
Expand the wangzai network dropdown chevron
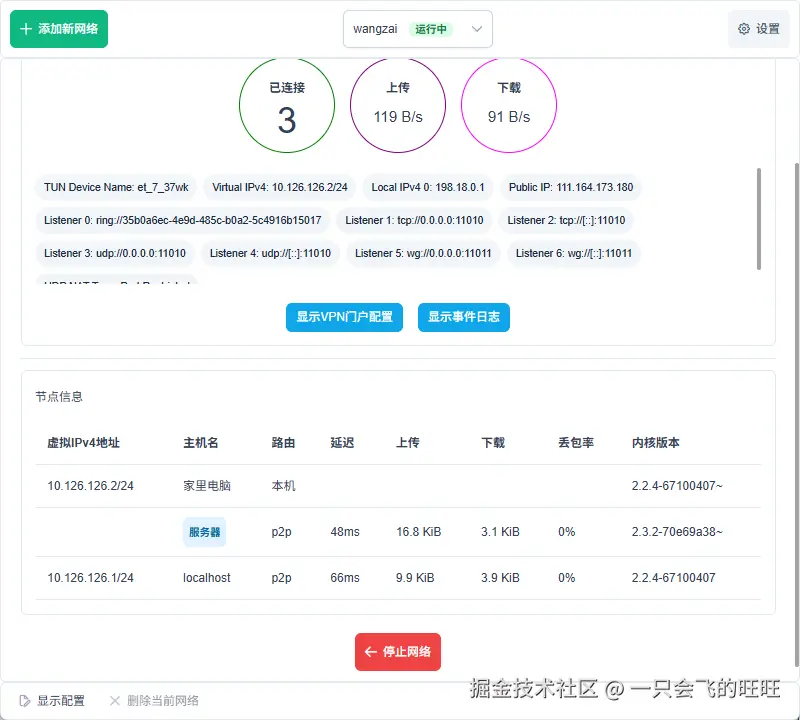coord(477,29)
